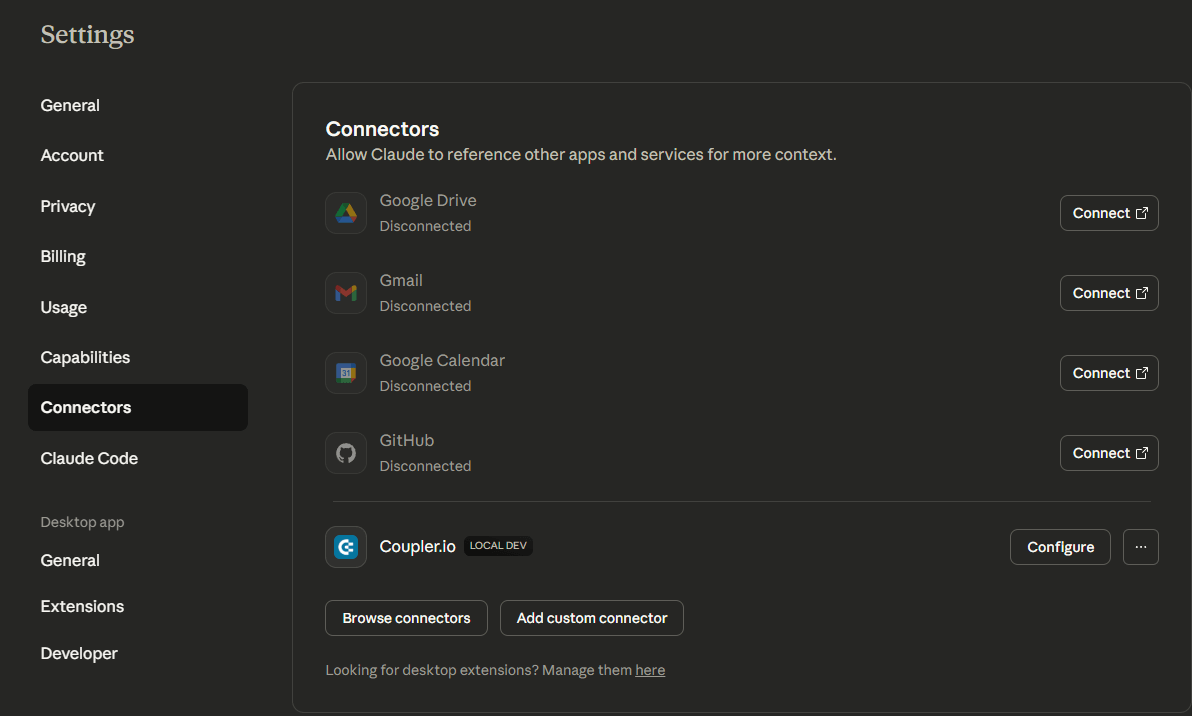The image size is (1192, 716).
Task: Click the GitHub octocat icon
Action: tap(346, 453)
